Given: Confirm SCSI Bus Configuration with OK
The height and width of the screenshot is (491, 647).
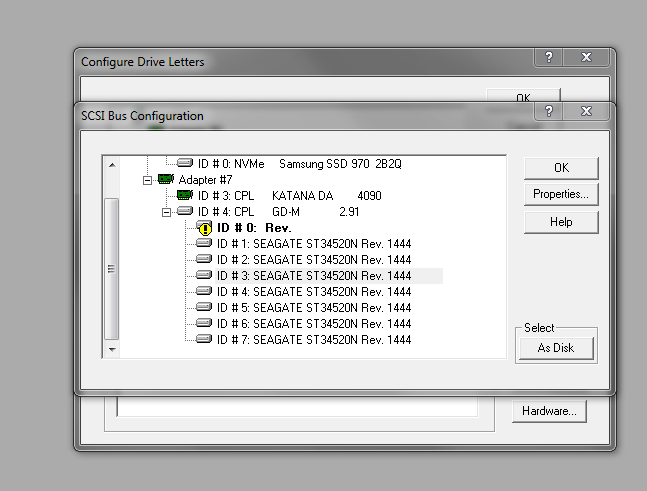Looking at the screenshot, I should pyautogui.click(x=561, y=168).
